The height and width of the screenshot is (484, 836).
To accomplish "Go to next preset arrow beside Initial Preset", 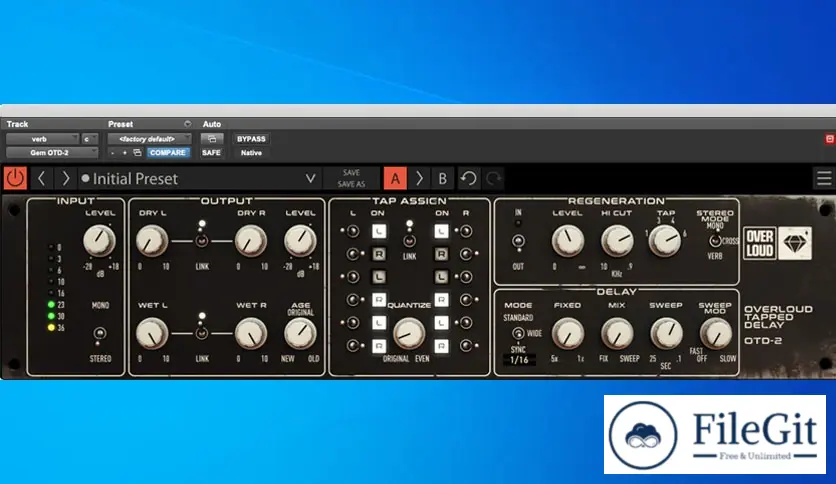I will (65, 179).
